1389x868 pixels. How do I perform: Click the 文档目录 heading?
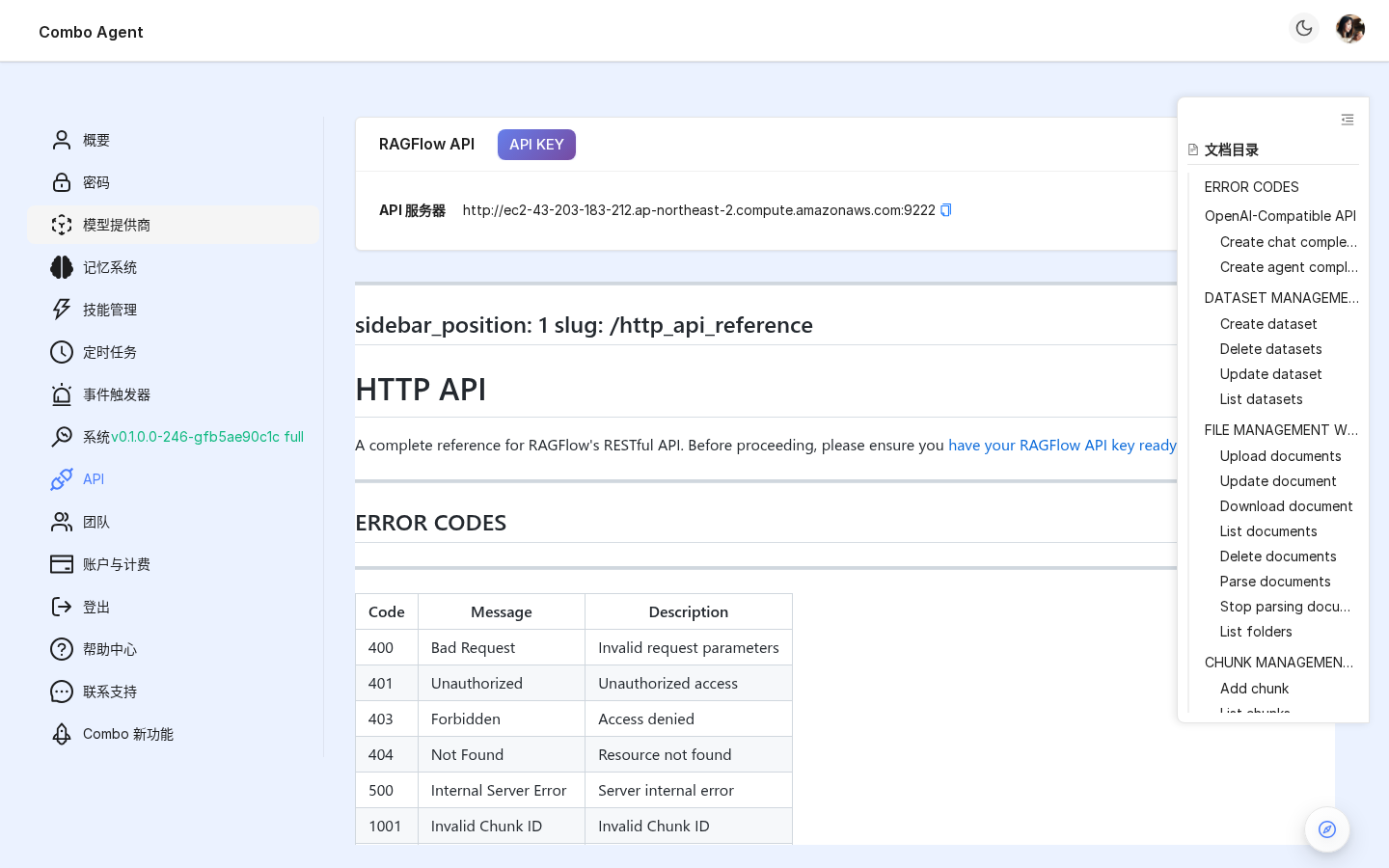[x=1231, y=149]
